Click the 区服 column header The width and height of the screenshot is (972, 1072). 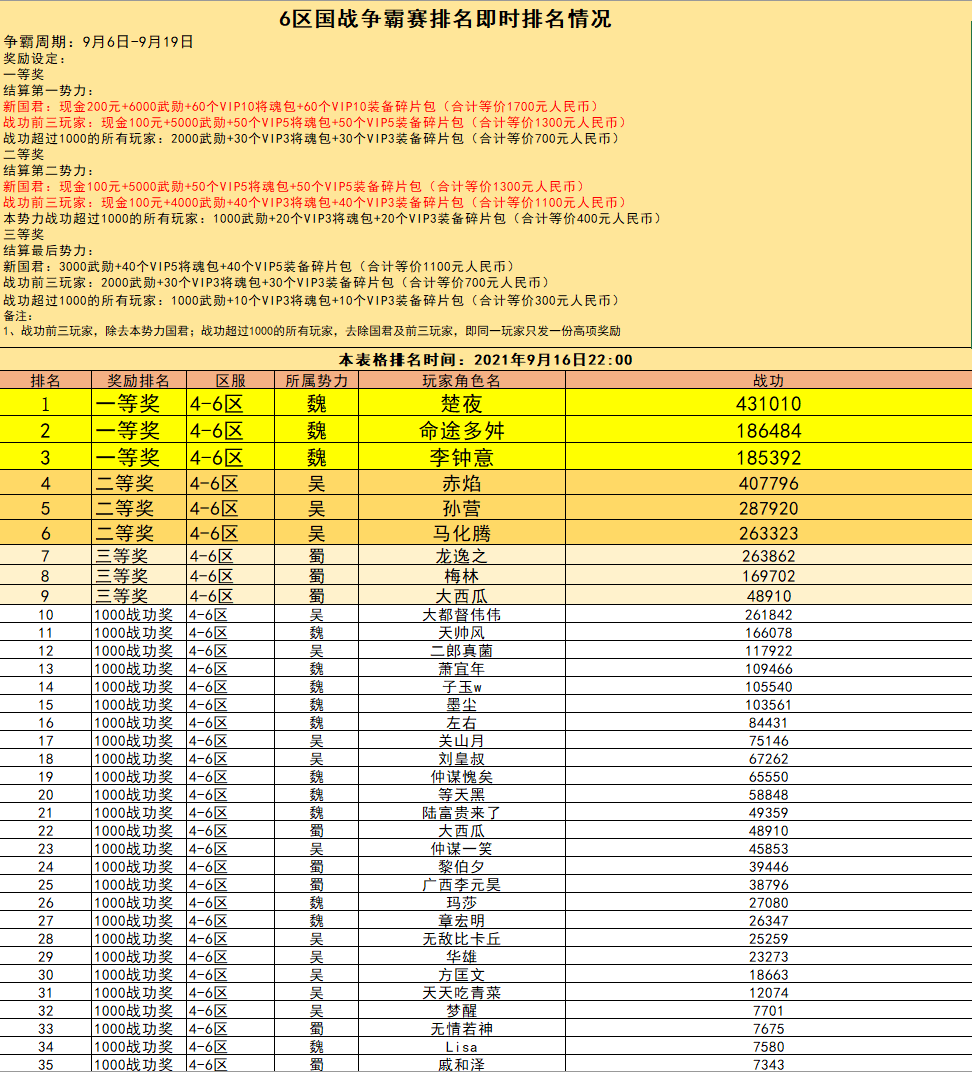click(230, 380)
